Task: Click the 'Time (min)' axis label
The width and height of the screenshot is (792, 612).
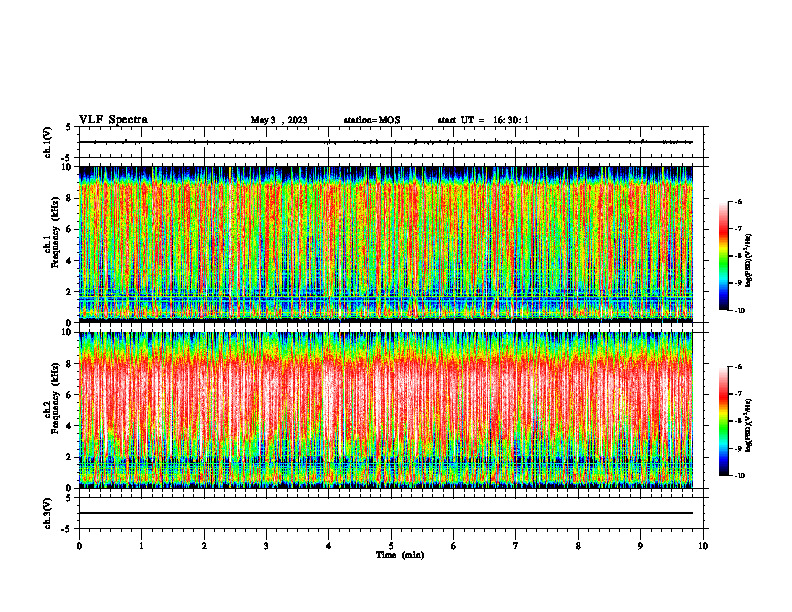Action: pyautogui.click(x=400, y=555)
